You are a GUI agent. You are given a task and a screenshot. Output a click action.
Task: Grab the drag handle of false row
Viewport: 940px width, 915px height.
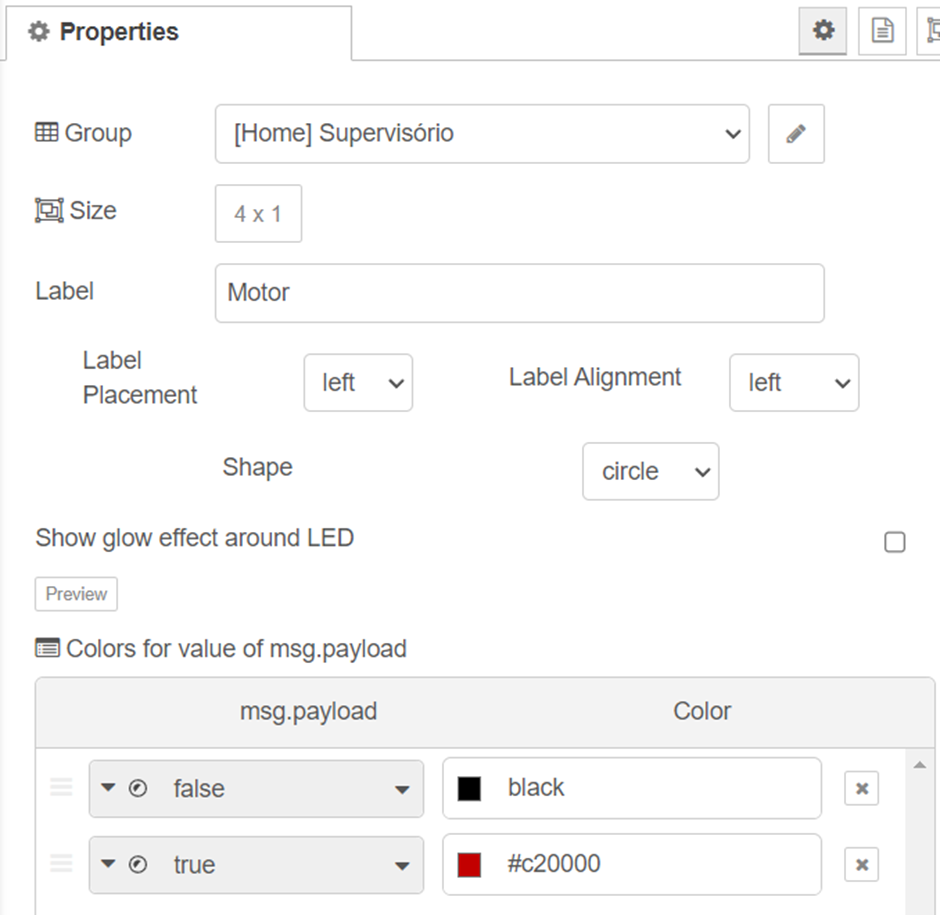point(61,788)
